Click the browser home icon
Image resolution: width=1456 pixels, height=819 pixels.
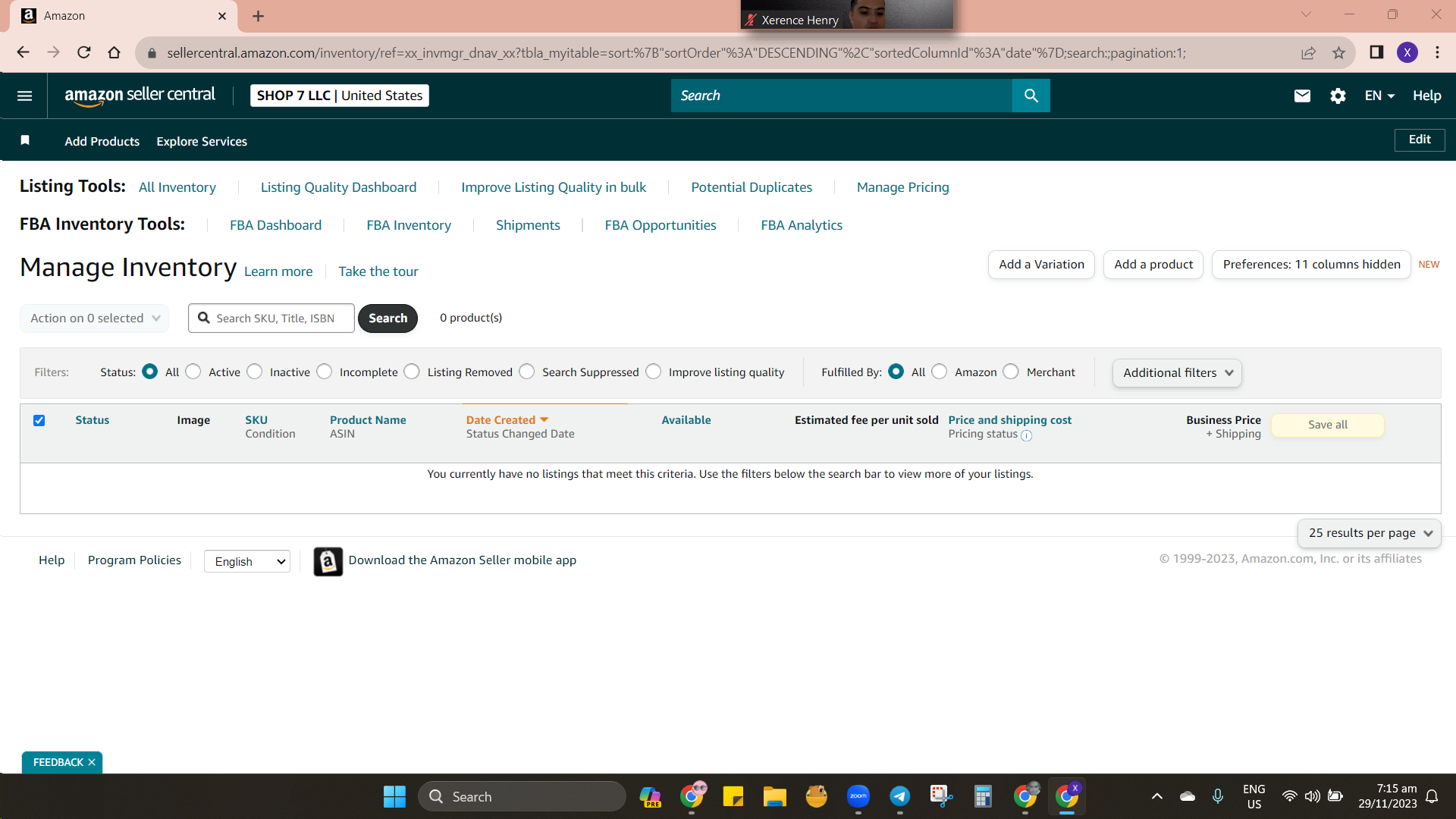tap(114, 52)
